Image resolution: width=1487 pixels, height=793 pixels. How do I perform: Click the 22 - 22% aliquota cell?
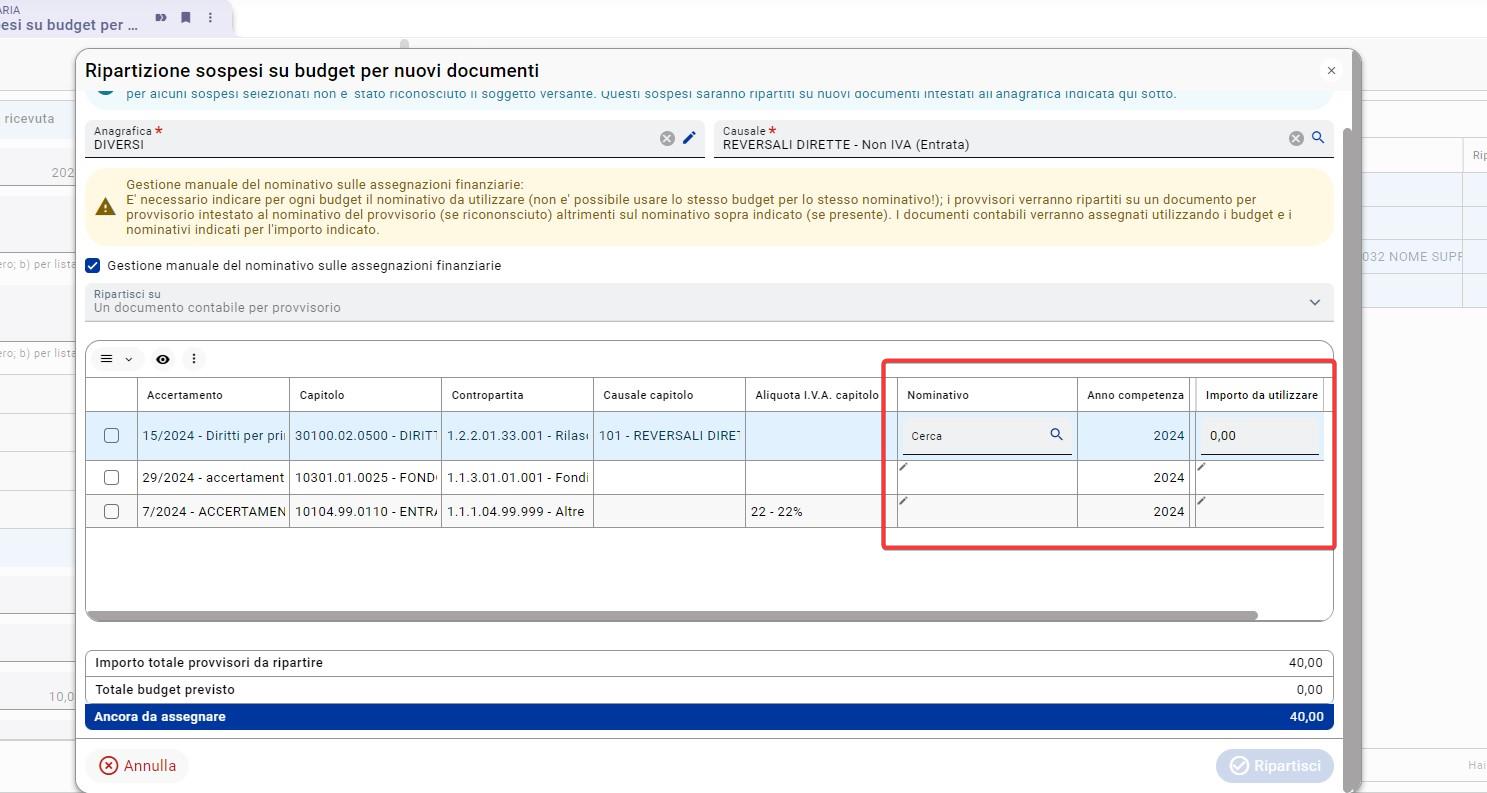821,511
